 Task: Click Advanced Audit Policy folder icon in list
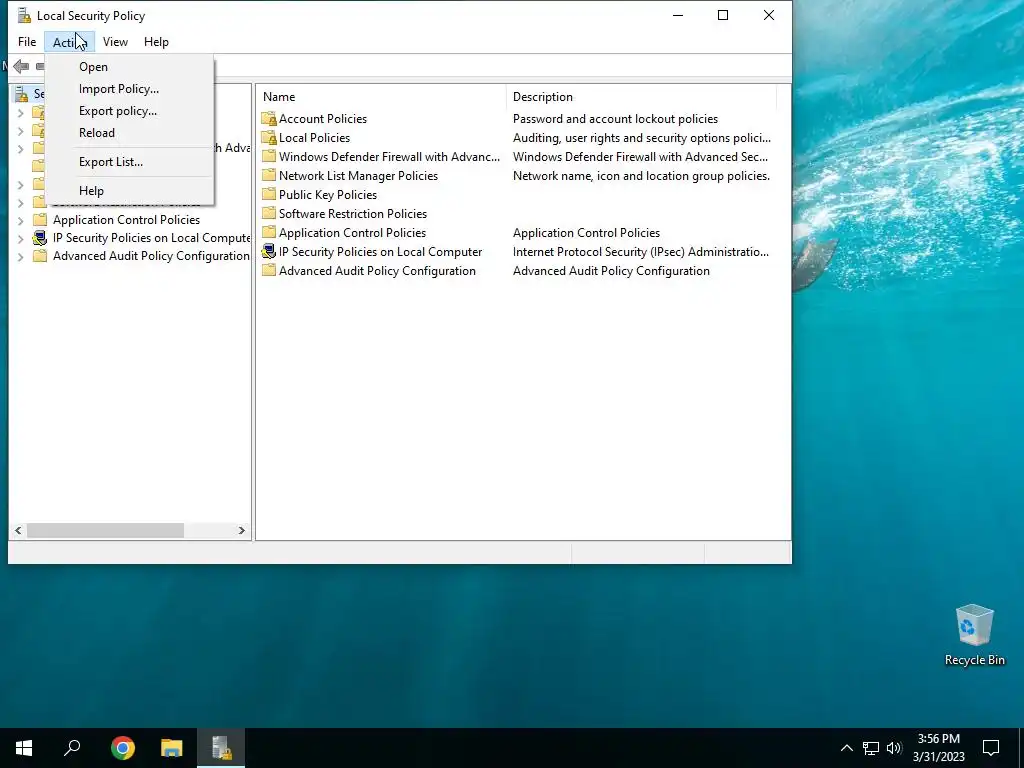pos(268,270)
